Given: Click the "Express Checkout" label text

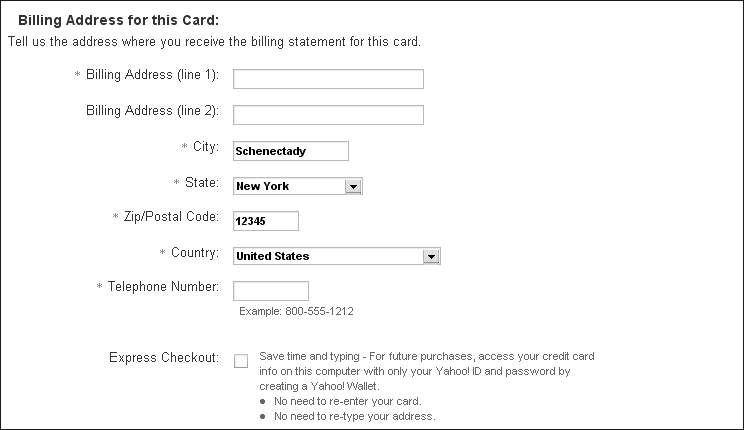Looking at the screenshot, I should point(163,357).
